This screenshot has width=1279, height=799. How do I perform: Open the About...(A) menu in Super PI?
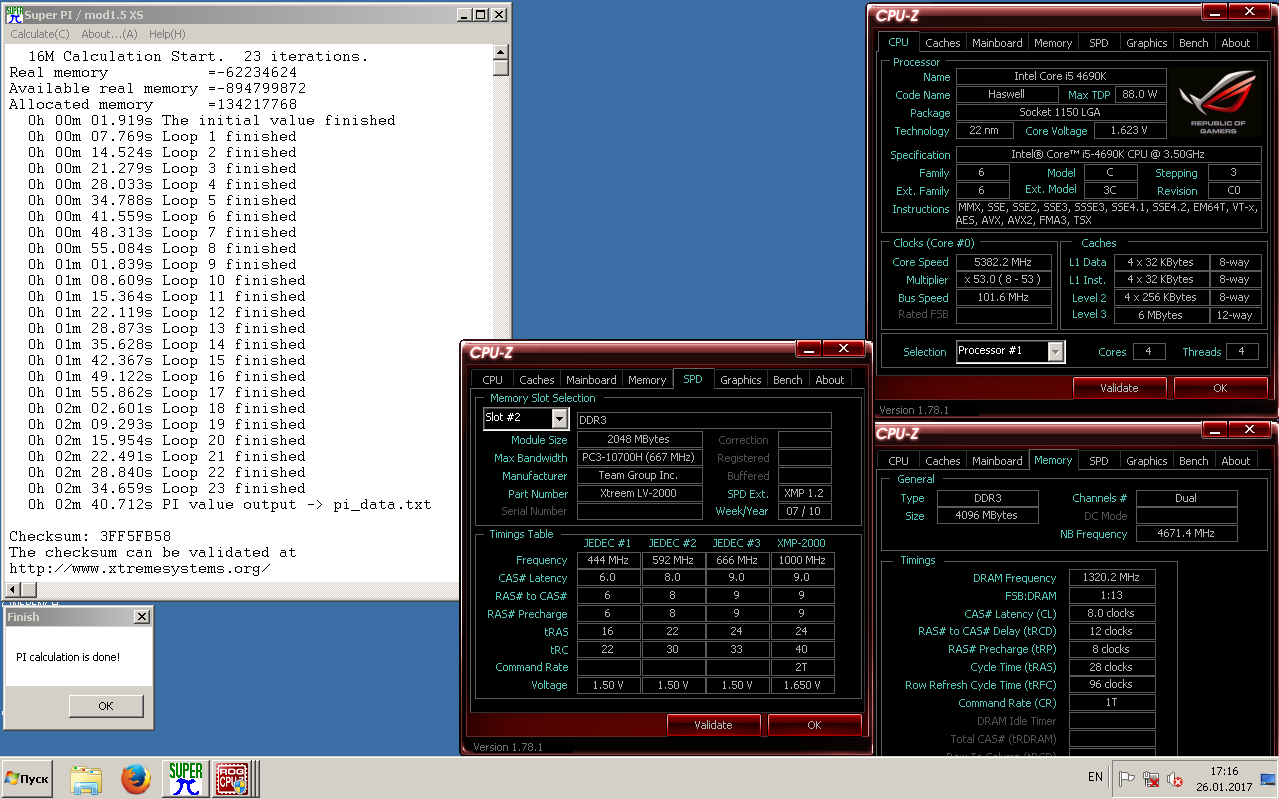109,34
